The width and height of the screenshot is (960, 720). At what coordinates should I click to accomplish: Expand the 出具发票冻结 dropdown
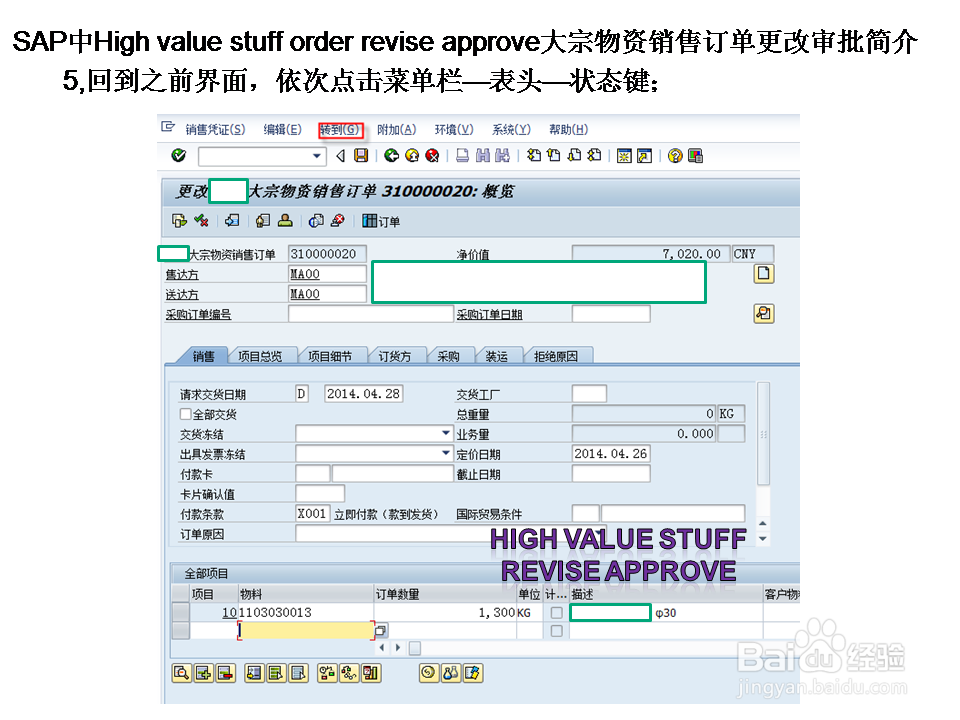(x=446, y=454)
